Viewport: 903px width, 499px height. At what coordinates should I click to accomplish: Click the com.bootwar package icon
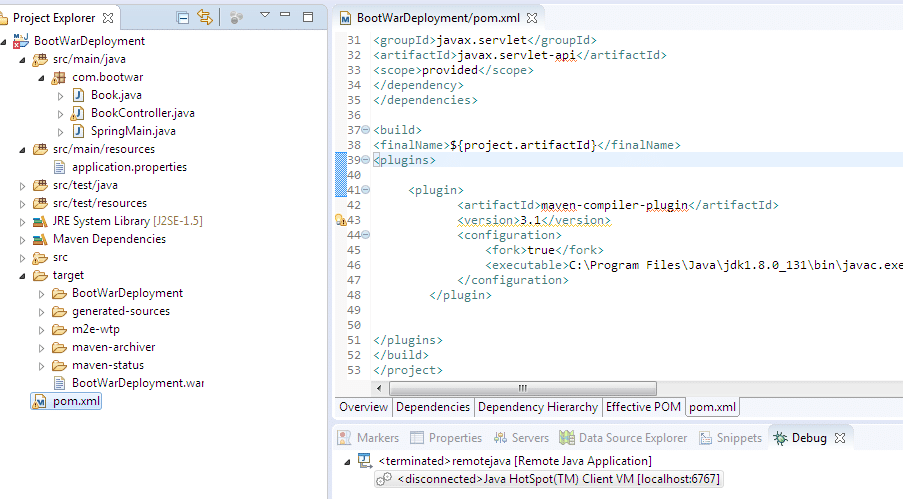tap(59, 77)
